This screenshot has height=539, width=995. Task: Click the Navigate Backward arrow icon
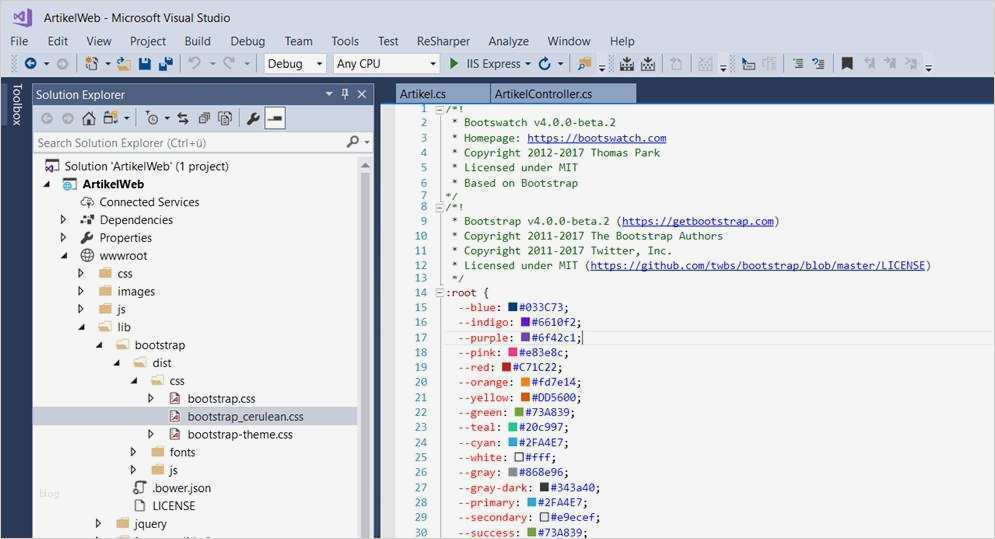click(x=30, y=64)
